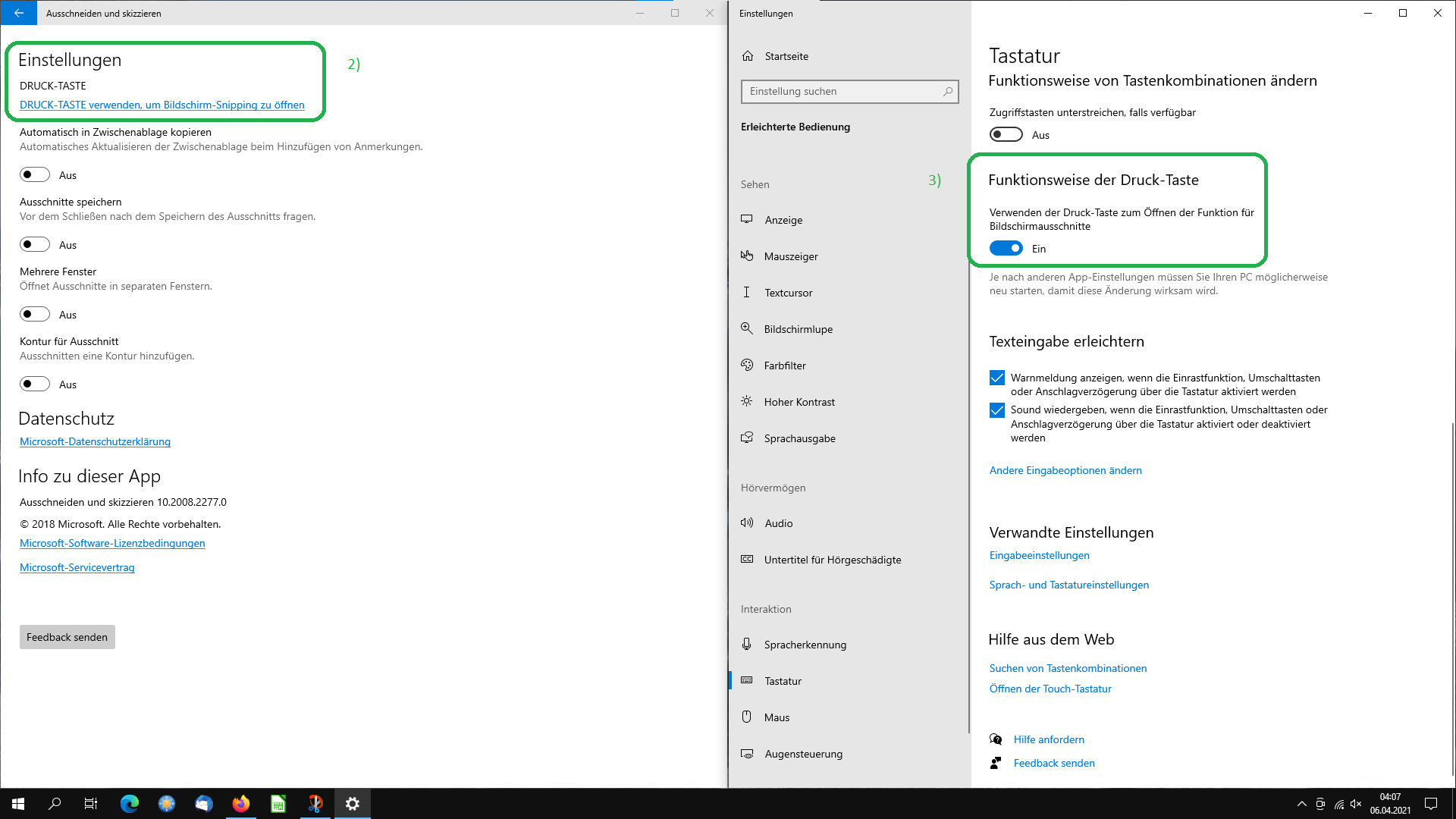Open Farbfilter settings from sidebar
The image size is (1456, 819).
(785, 366)
